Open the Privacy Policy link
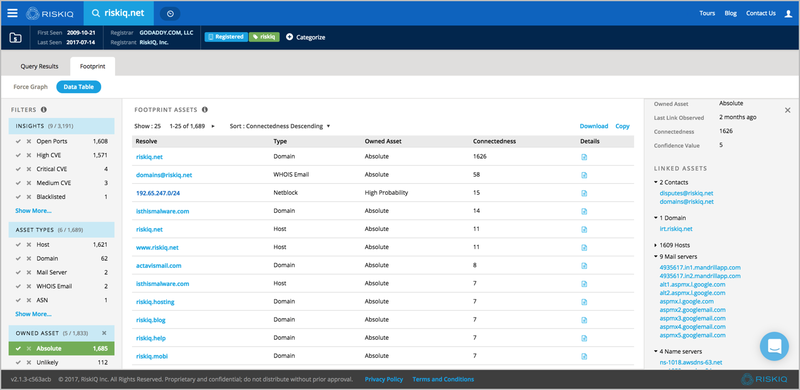800x390 pixels. (384, 379)
